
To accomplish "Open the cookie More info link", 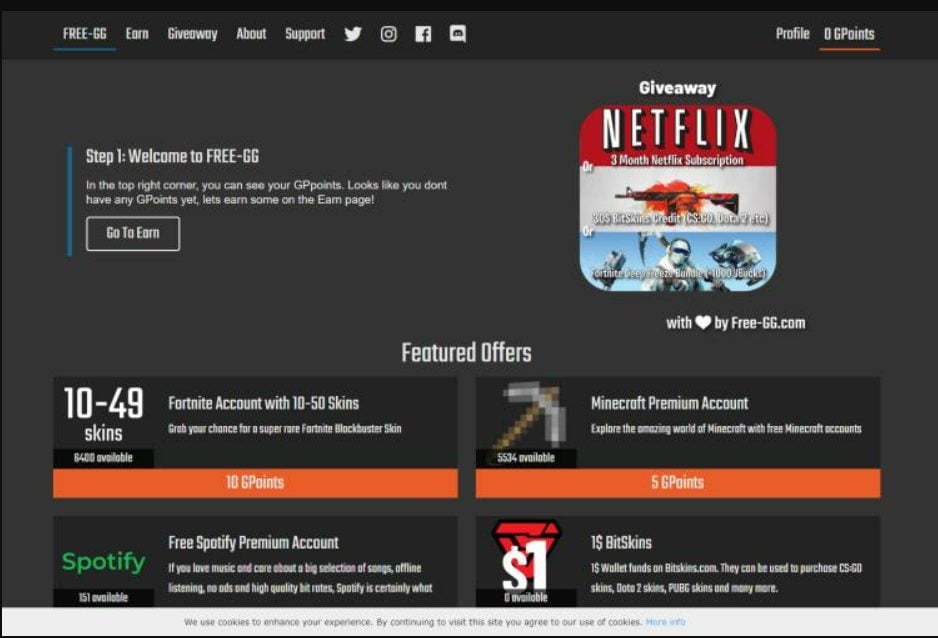I will tap(665, 622).
